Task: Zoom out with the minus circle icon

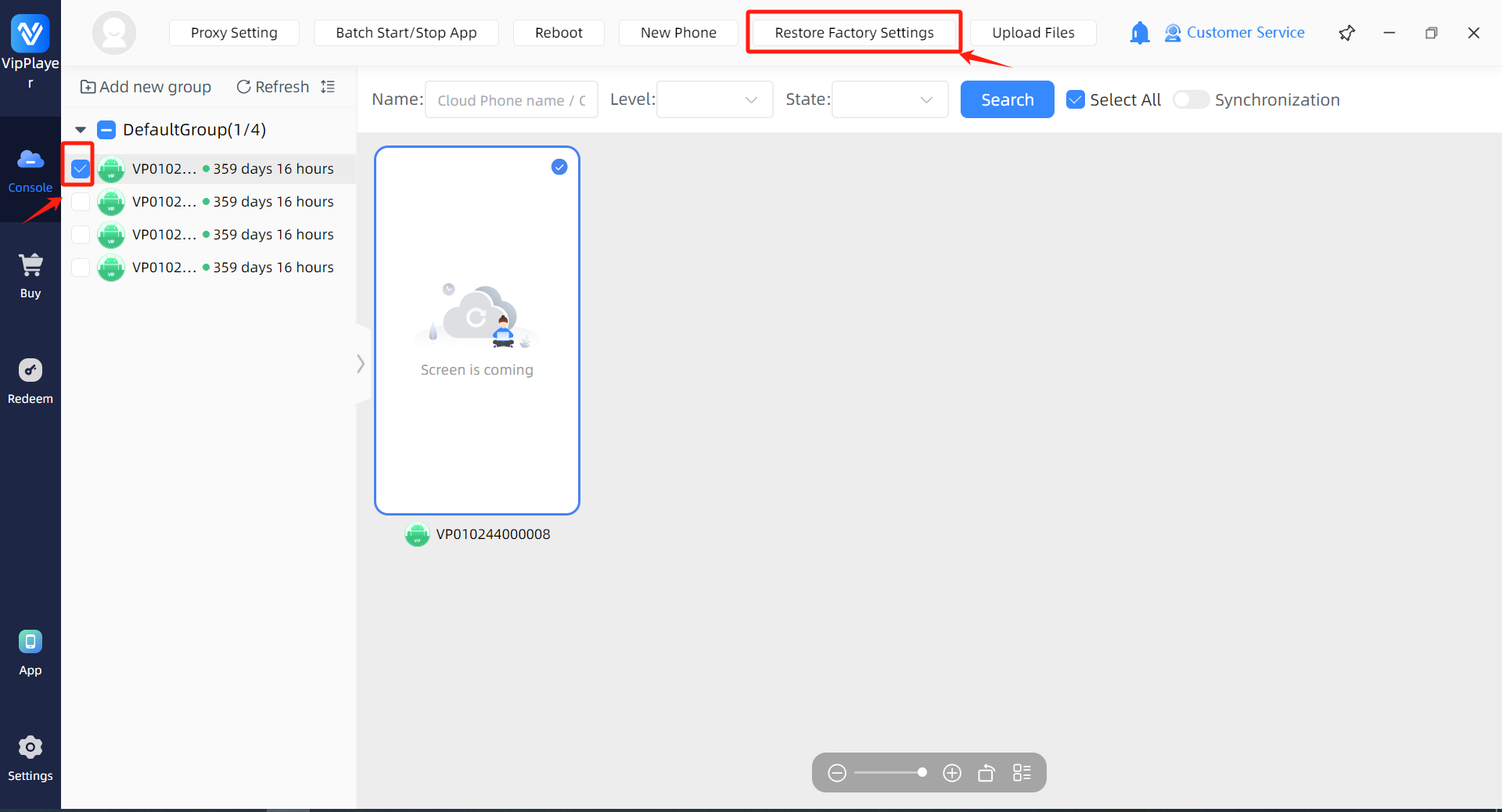Action: 837,773
